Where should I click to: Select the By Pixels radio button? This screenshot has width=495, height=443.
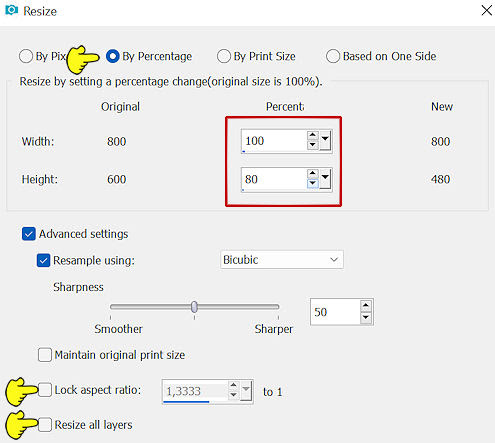point(26,56)
